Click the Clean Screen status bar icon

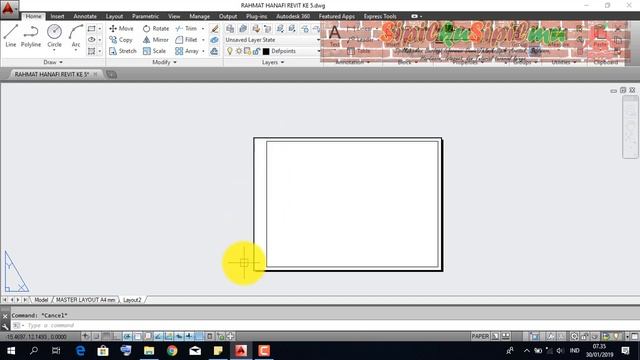tap(635, 336)
